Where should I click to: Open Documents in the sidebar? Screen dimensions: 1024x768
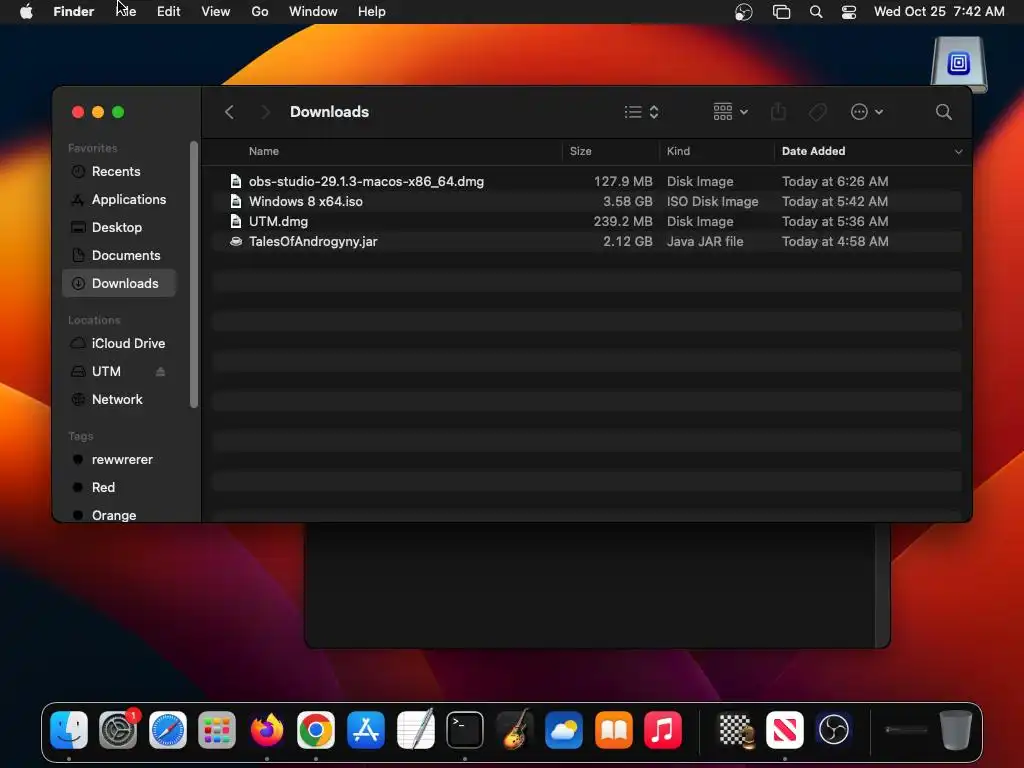click(119, 255)
